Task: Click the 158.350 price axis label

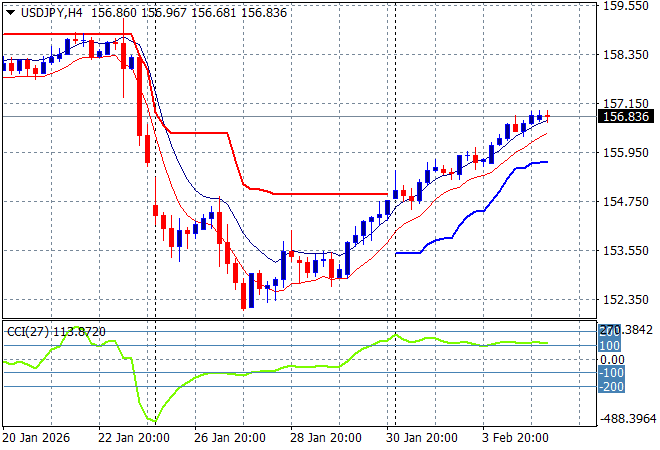Action: (626, 55)
